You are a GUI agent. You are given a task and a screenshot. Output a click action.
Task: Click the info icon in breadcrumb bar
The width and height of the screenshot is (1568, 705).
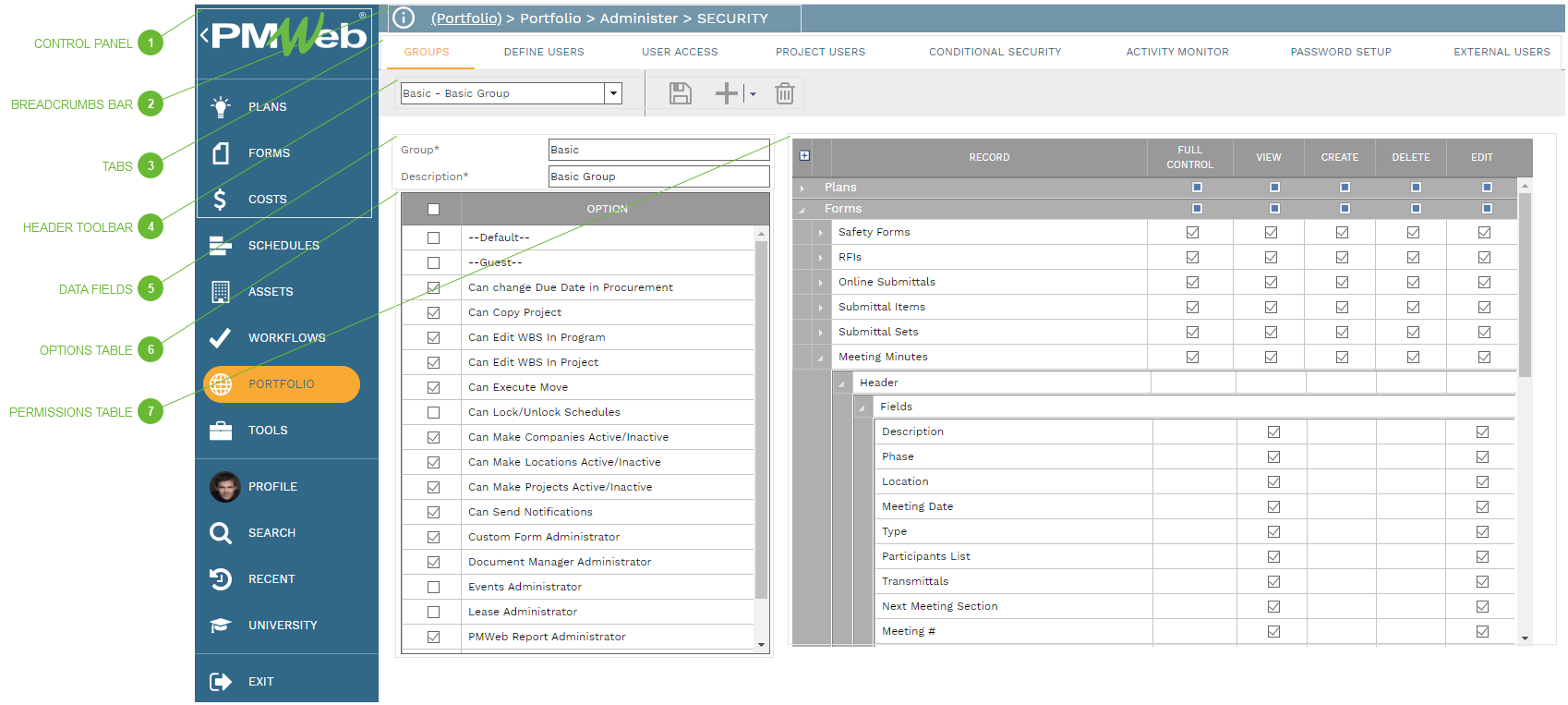404,18
